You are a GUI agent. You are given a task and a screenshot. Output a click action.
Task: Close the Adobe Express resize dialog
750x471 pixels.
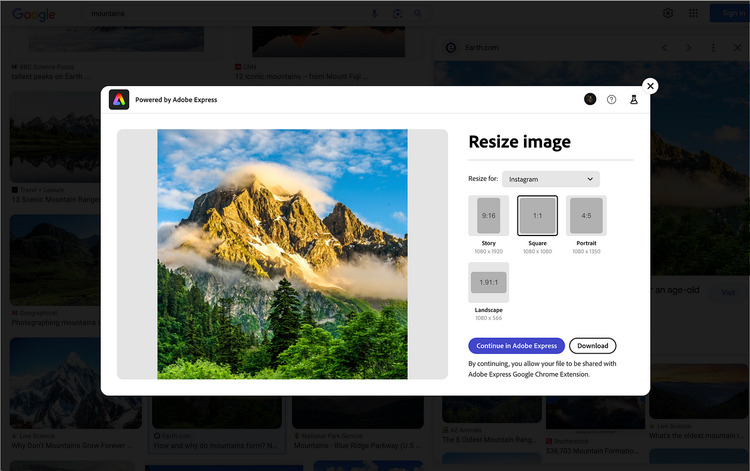point(650,86)
